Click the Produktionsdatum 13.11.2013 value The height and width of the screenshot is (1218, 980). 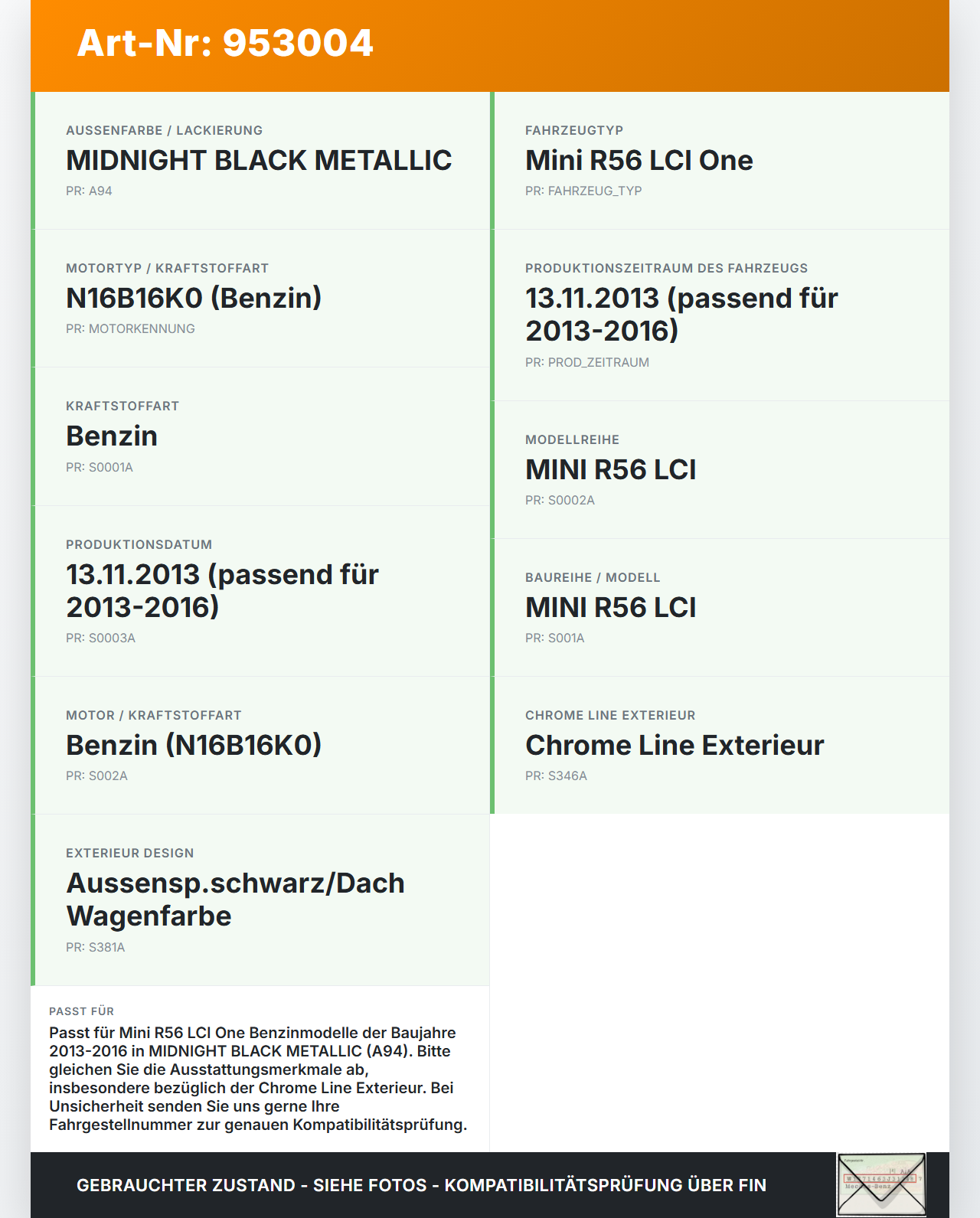coord(222,590)
